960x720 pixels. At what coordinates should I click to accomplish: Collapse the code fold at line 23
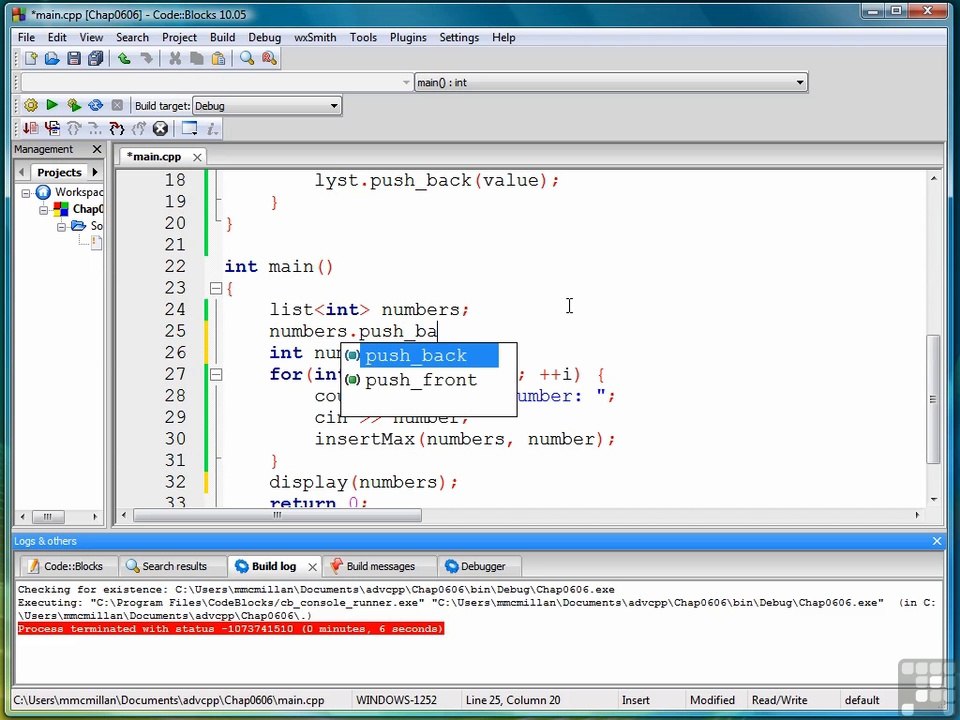click(216, 288)
